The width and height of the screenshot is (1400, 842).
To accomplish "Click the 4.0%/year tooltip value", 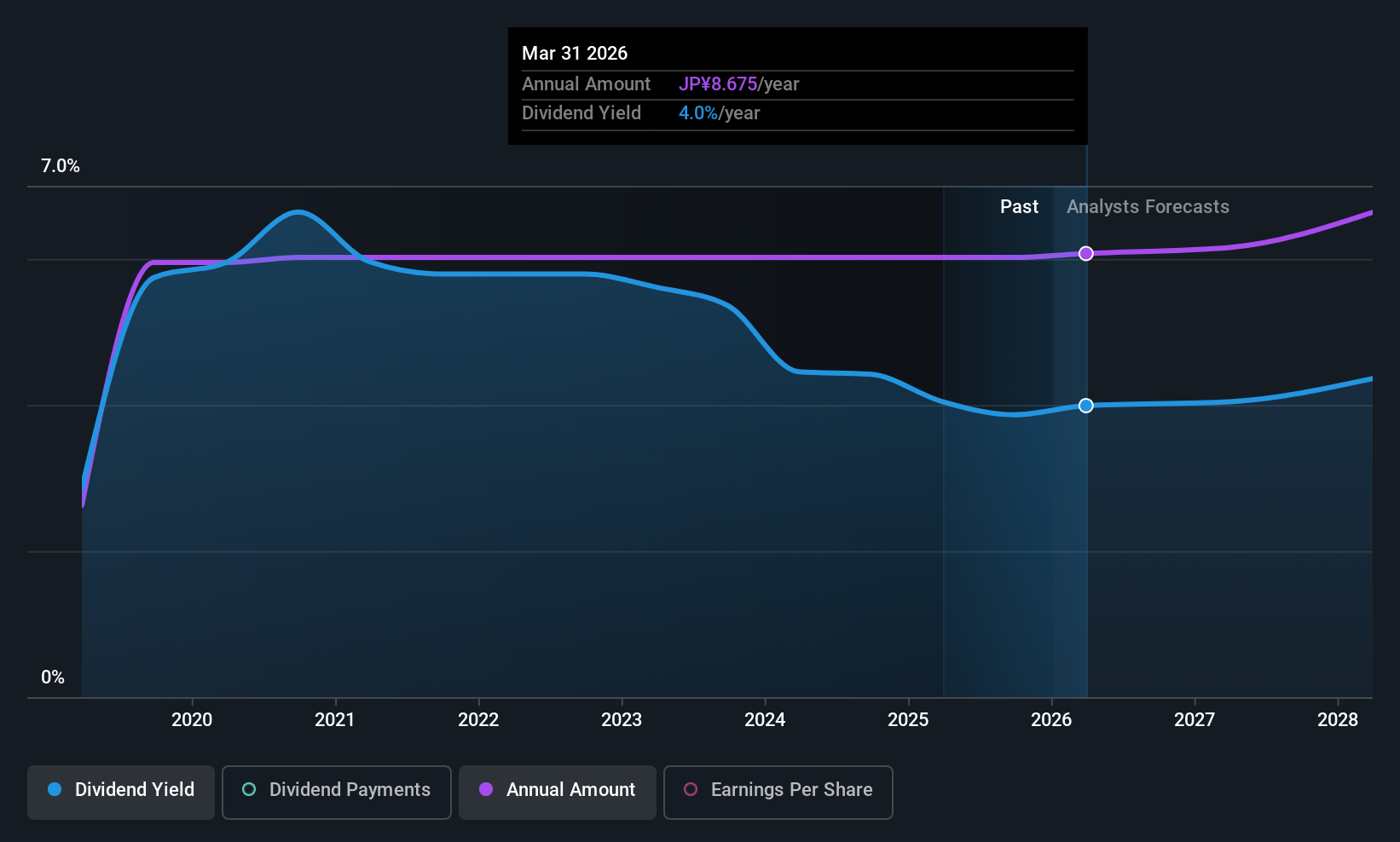I will [x=719, y=113].
